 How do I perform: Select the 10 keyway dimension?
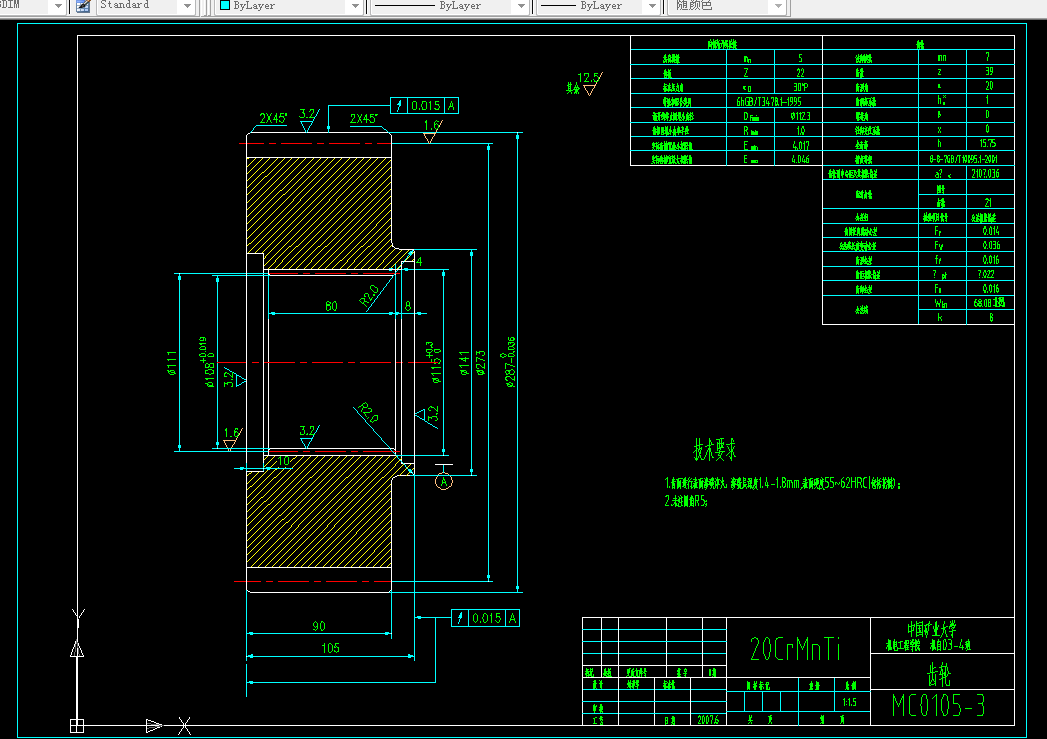[284, 461]
